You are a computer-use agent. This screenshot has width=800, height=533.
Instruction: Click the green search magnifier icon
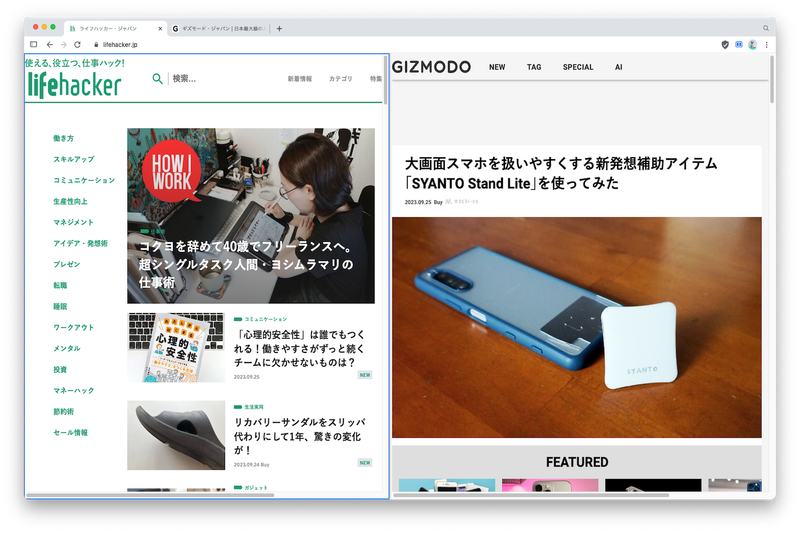(x=158, y=79)
